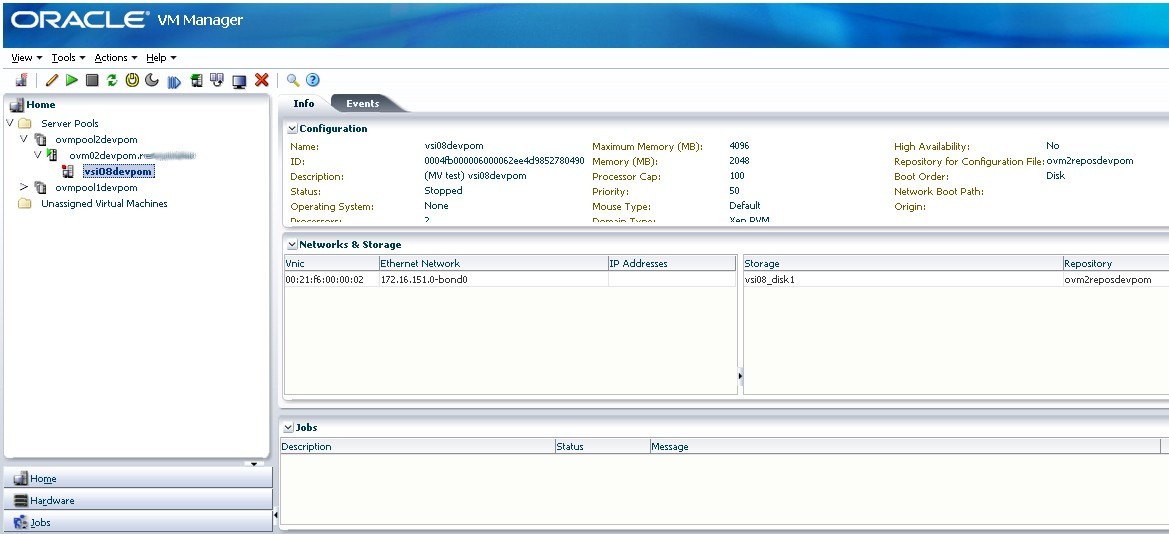This screenshot has width=1169, height=534.
Task: Open the View menu
Action: point(27,57)
